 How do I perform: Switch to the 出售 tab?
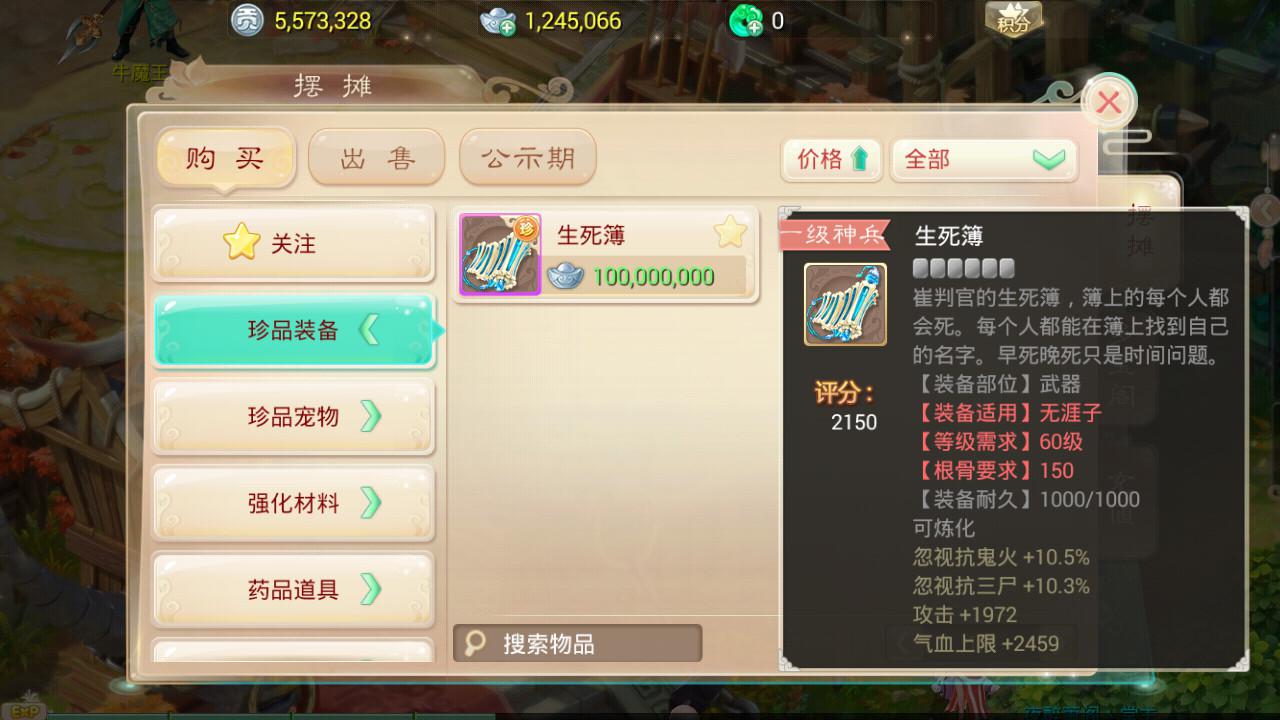click(x=376, y=158)
